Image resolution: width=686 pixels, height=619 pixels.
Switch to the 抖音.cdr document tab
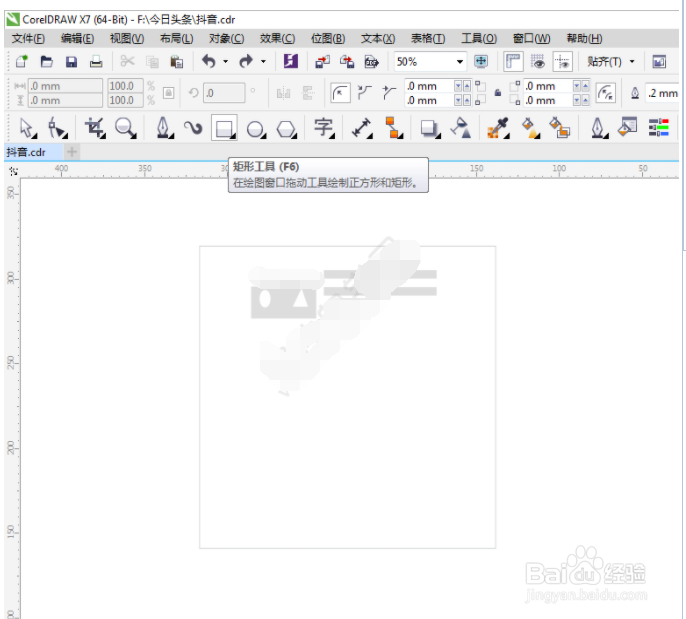click(26, 152)
